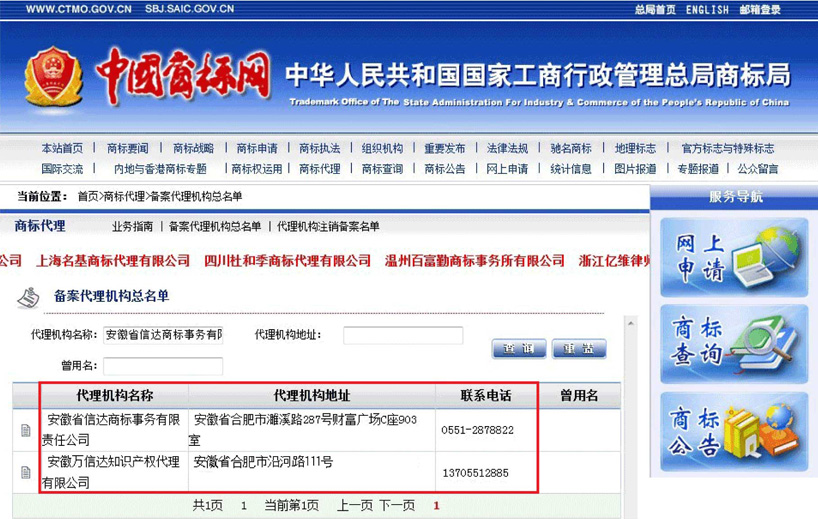
Task: Click document icon for 安徽省信达商标事务有限责任公司 row
Action: tap(26, 431)
